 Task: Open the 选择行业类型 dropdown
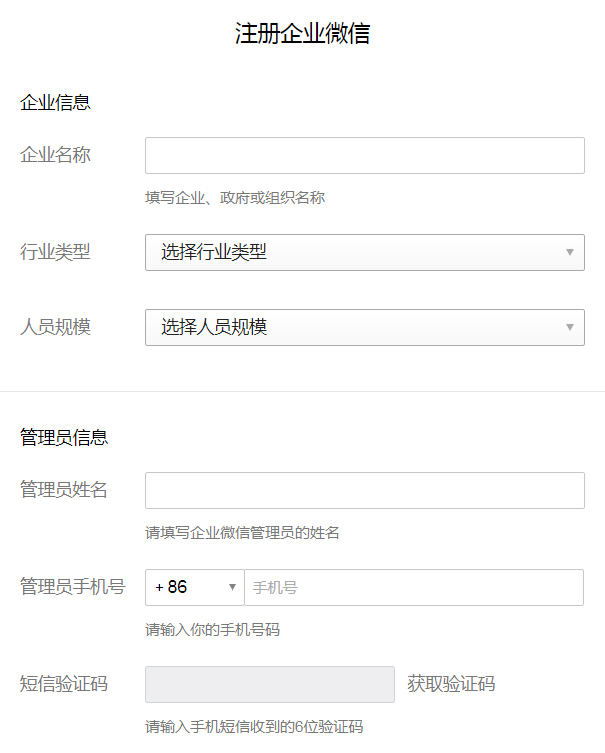pyautogui.click(x=364, y=252)
